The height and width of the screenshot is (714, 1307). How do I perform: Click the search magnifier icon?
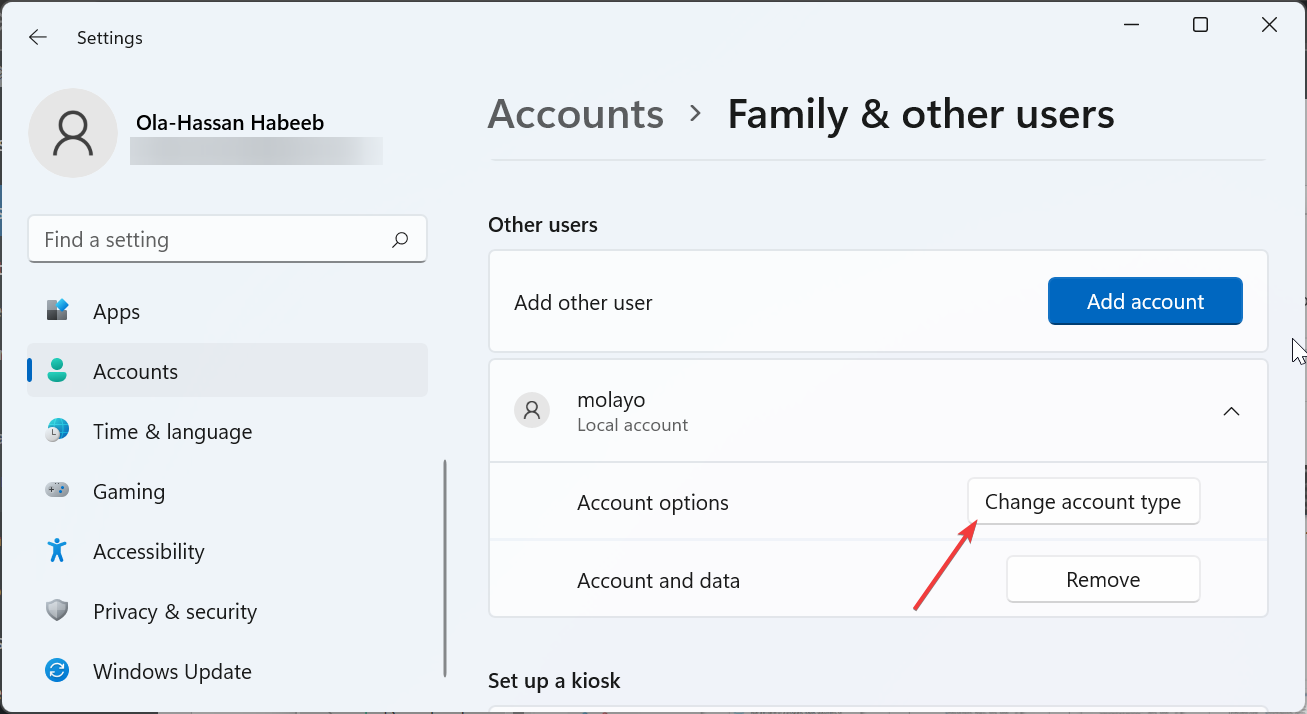[x=400, y=240]
